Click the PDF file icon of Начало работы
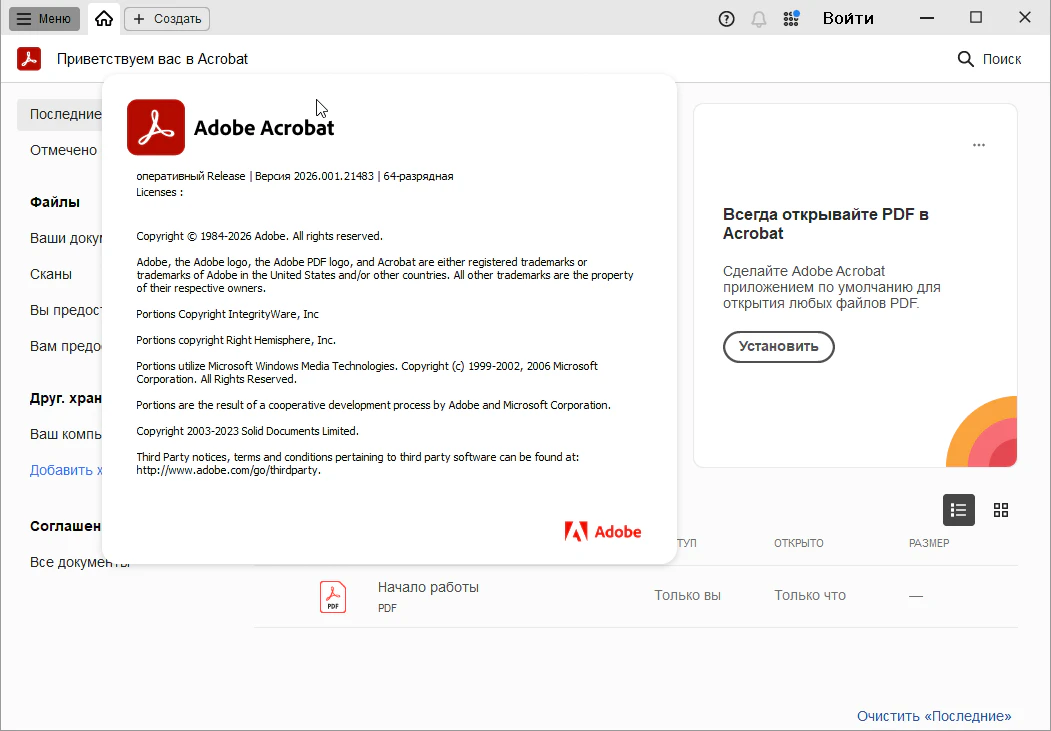1051x731 pixels. coord(333,596)
